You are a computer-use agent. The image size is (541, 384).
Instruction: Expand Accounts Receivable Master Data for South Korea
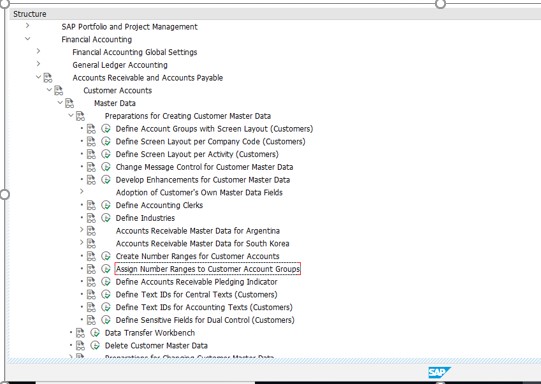coord(81,243)
